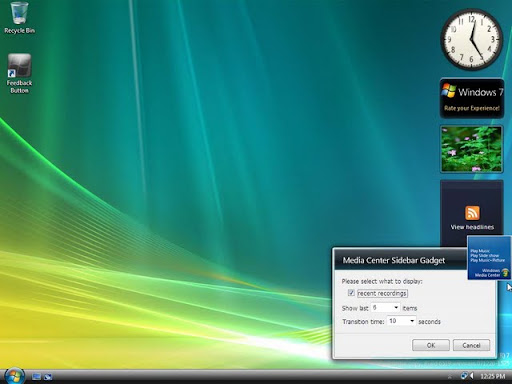This screenshot has height=384, width=512.
Task: Open the Slide Show gadget flower picture
Action: [471, 149]
